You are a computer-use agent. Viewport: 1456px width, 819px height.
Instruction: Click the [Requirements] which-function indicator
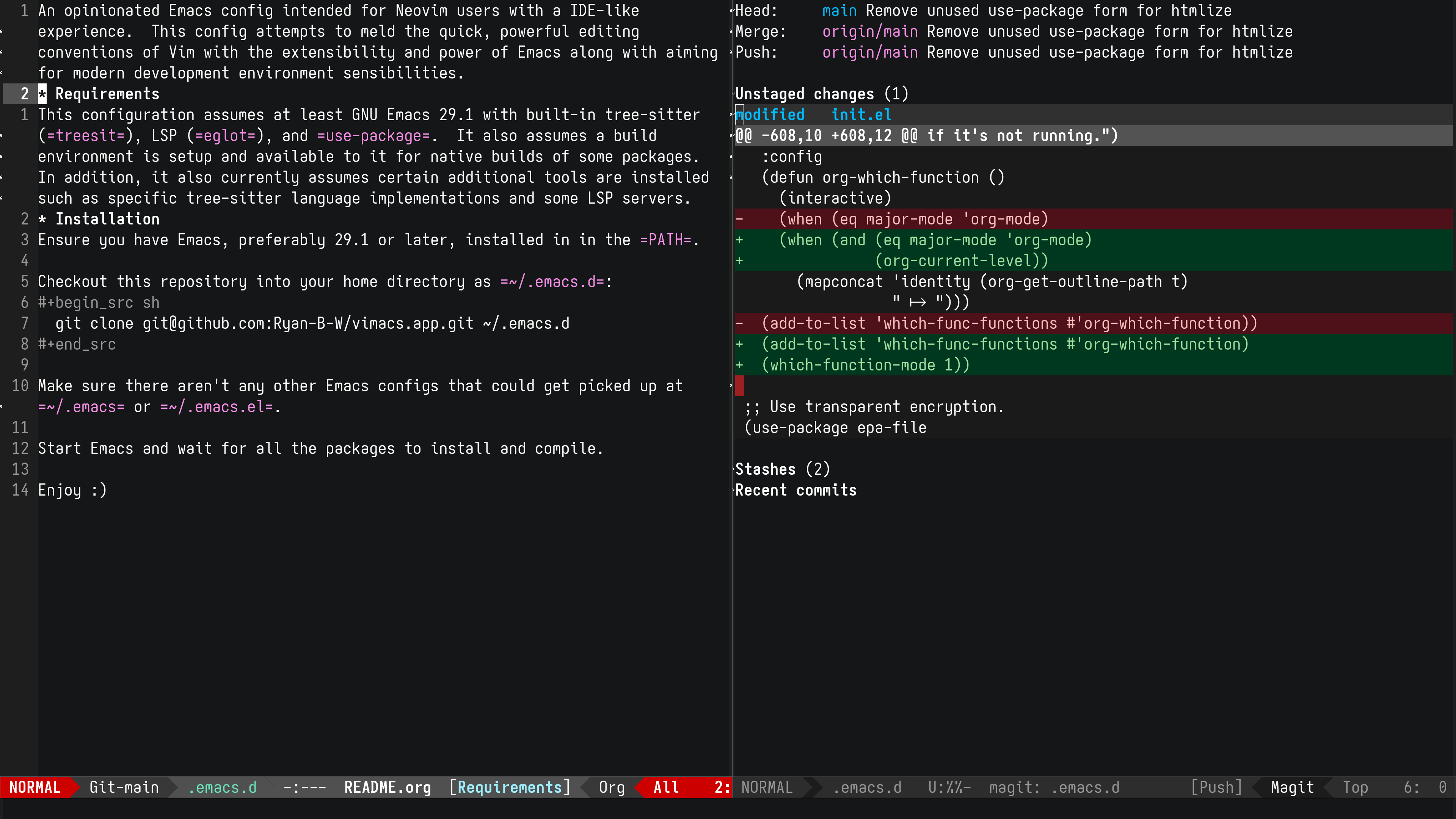(509, 788)
